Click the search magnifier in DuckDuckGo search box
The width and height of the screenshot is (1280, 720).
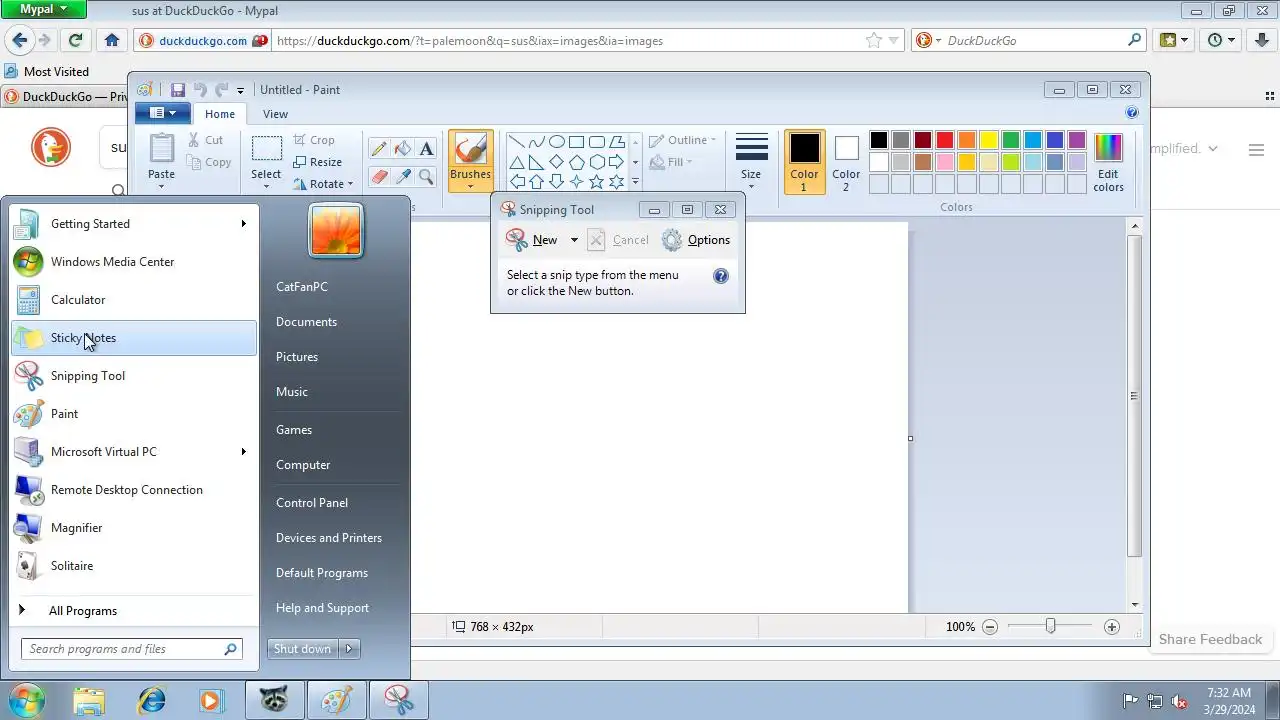pyautogui.click(x=1135, y=40)
